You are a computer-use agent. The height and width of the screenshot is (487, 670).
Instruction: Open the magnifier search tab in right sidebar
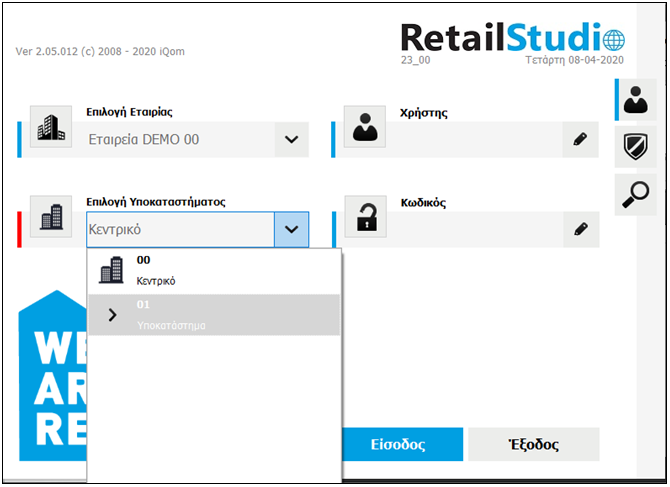[x=634, y=195]
